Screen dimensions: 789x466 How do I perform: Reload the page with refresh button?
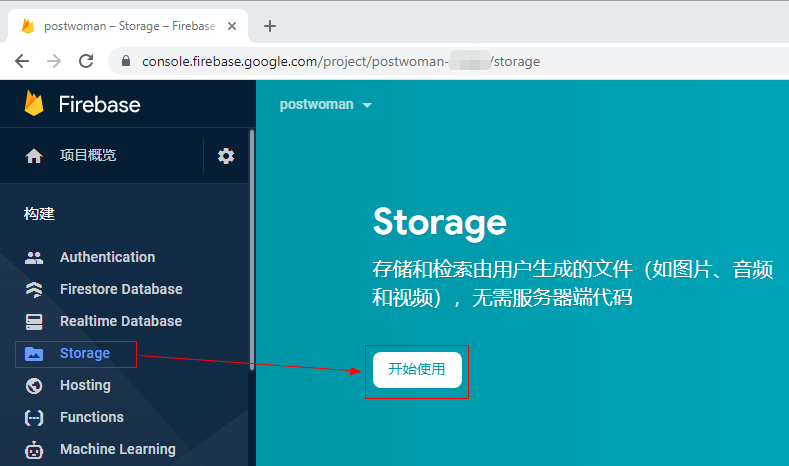click(x=86, y=61)
